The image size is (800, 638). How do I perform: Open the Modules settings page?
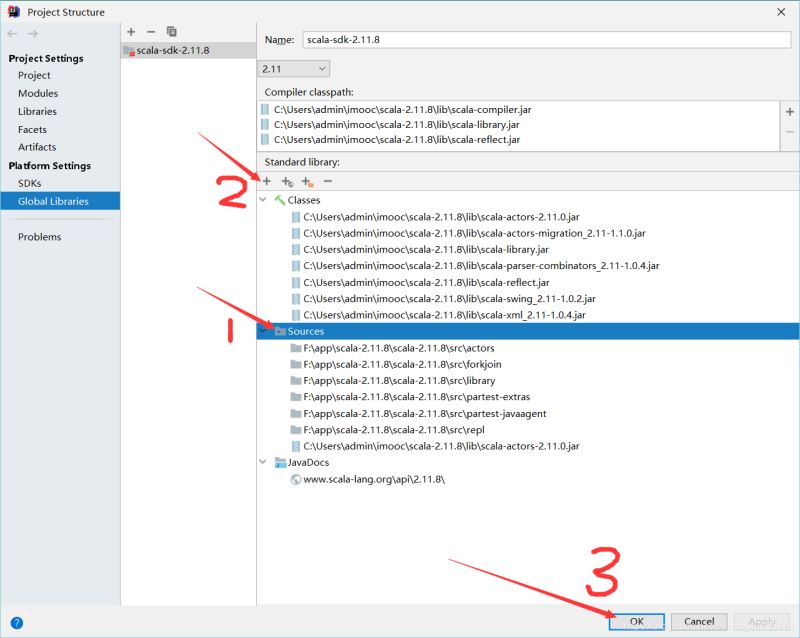coord(38,93)
